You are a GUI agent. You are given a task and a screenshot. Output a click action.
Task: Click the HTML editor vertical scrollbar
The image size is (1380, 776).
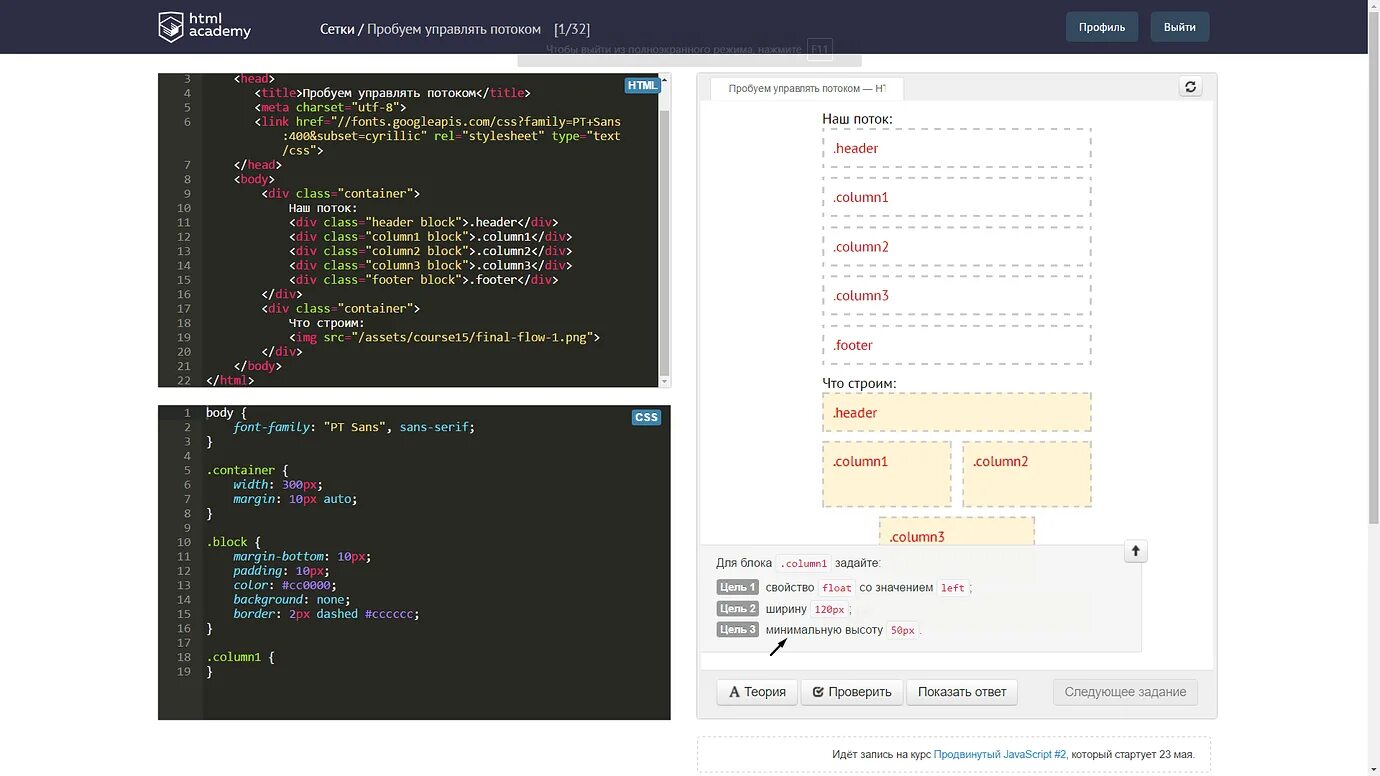pyautogui.click(x=665, y=230)
